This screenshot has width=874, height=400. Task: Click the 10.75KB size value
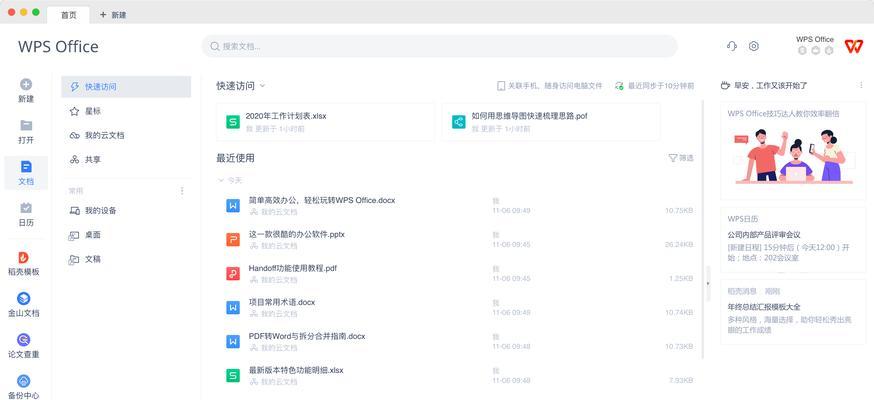[x=679, y=211]
